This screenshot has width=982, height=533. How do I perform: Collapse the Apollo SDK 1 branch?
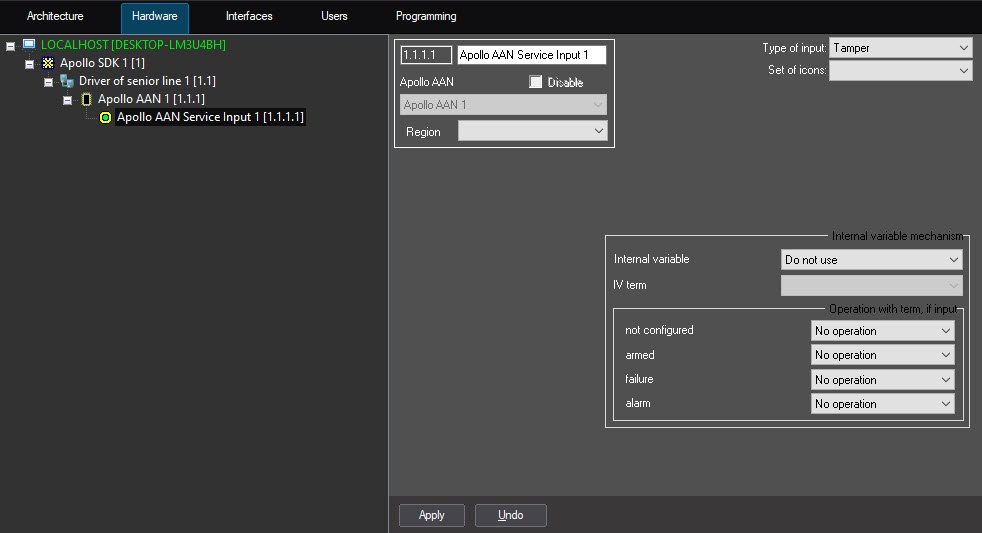29,64
